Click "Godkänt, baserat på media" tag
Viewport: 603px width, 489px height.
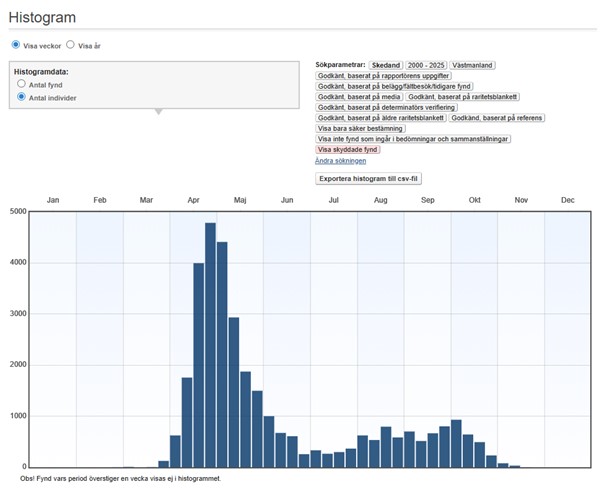(x=358, y=96)
